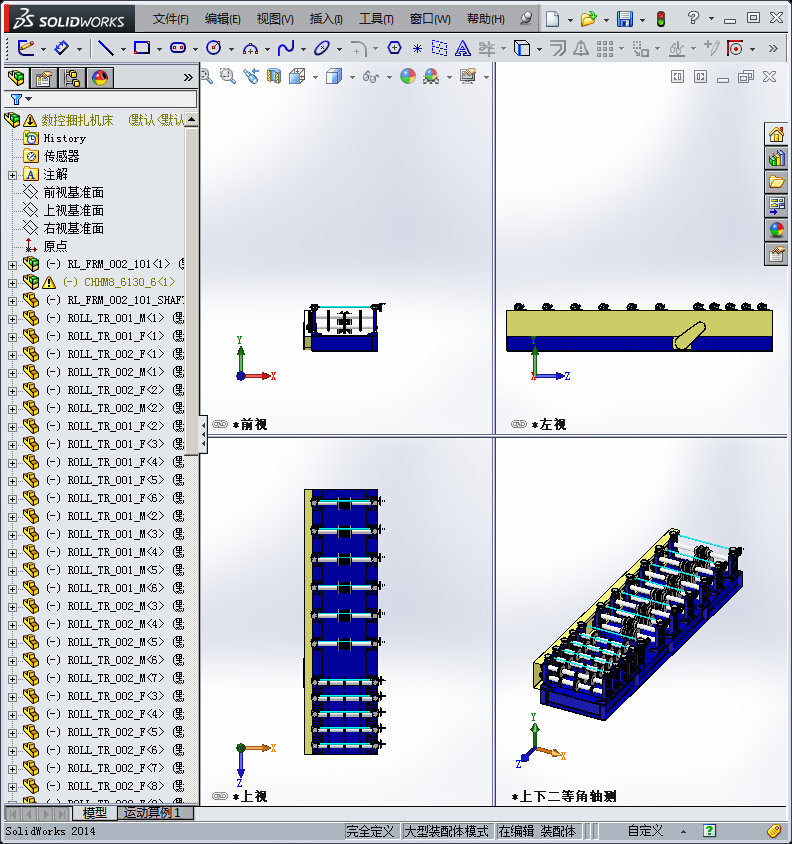The height and width of the screenshot is (844, 792).
Task: Click the Apply Scene icon
Action: [431, 76]
